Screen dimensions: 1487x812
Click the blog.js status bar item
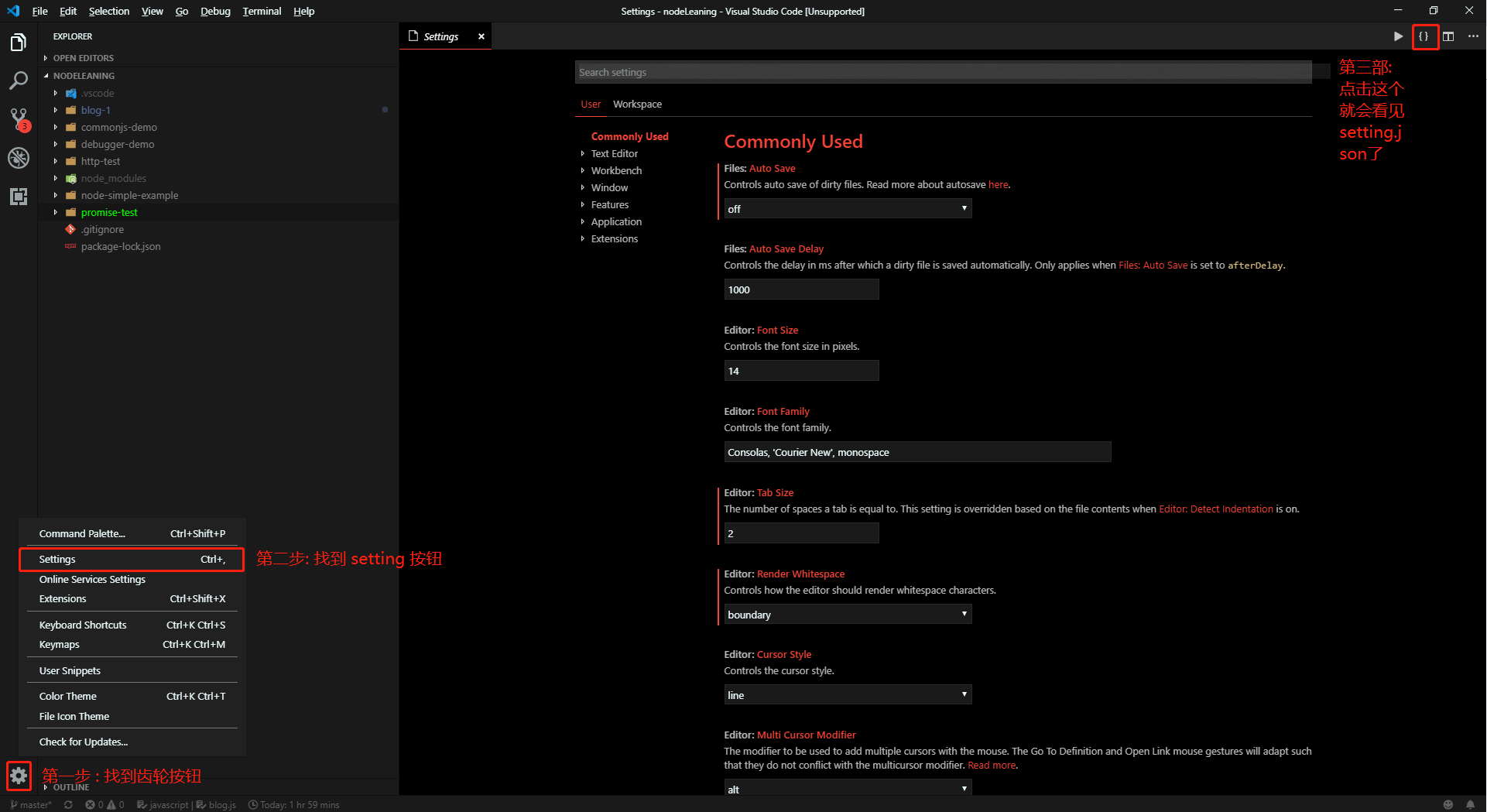[217, 805]
